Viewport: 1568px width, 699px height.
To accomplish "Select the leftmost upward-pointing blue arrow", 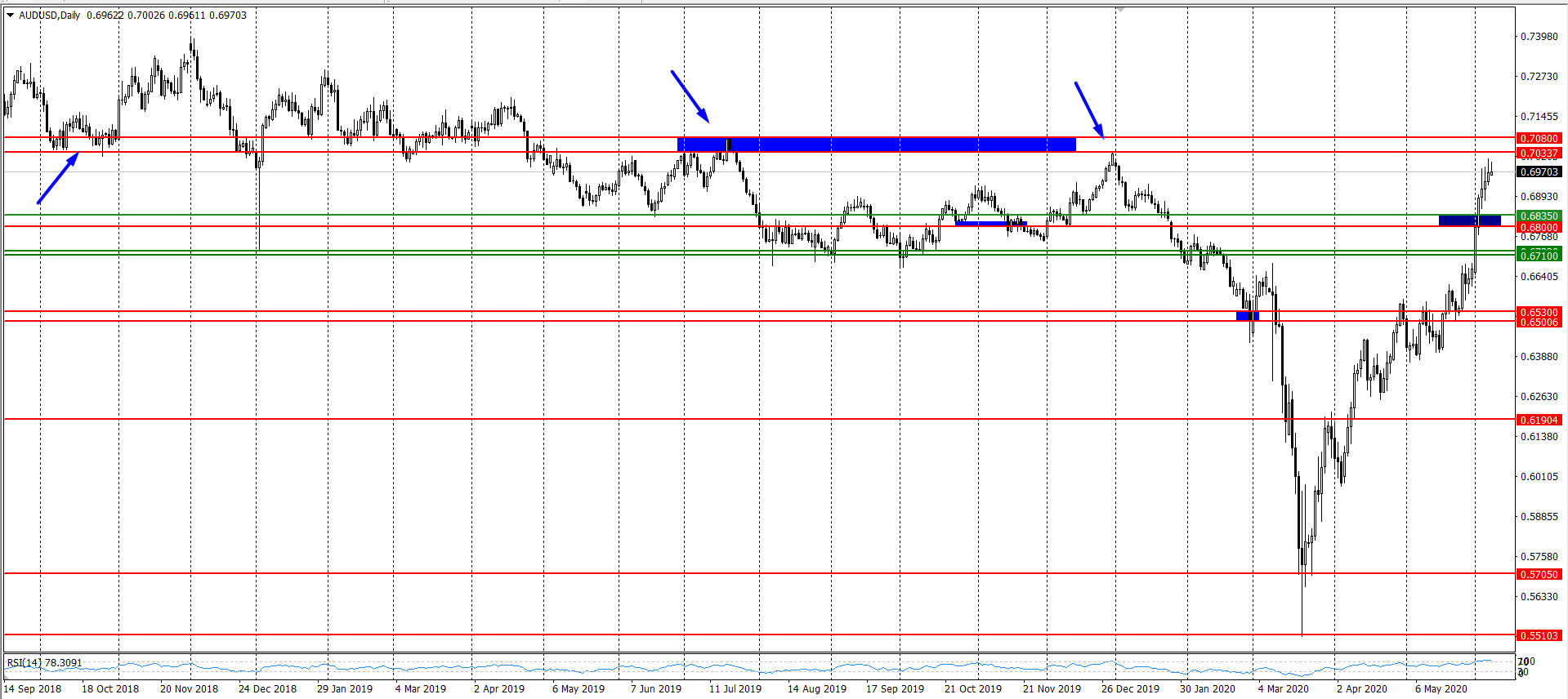I will 57,178.
